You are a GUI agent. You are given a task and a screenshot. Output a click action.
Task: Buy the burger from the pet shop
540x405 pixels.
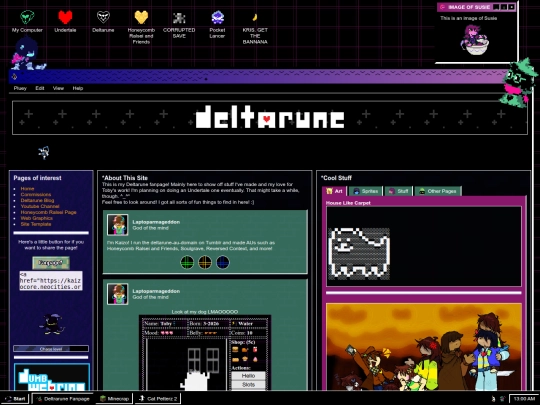point(235,350)
